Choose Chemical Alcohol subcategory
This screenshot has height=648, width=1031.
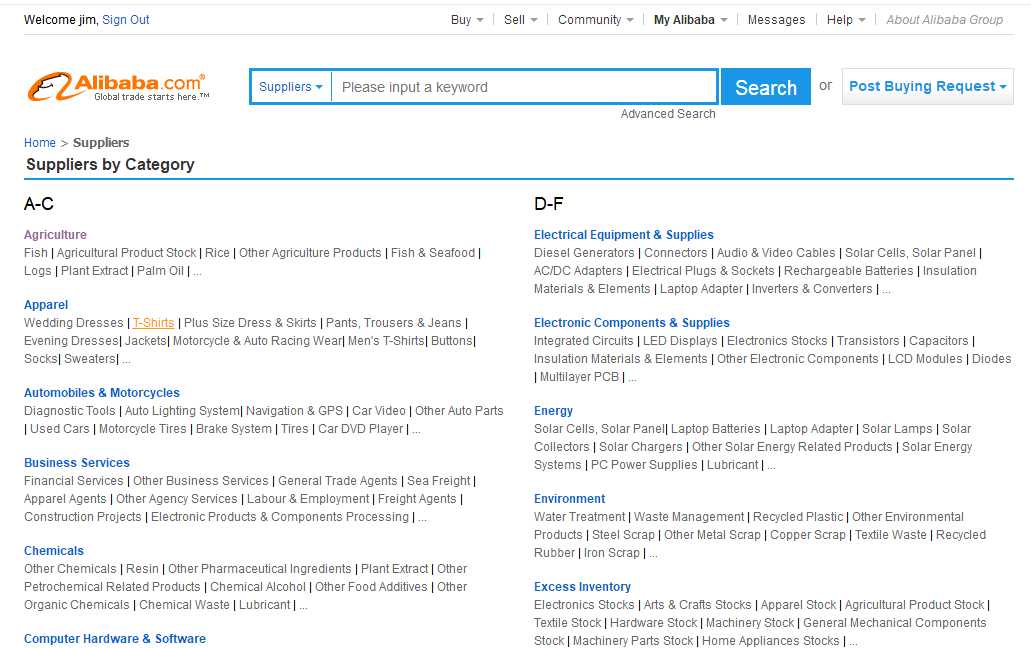[x=258, y=587]
